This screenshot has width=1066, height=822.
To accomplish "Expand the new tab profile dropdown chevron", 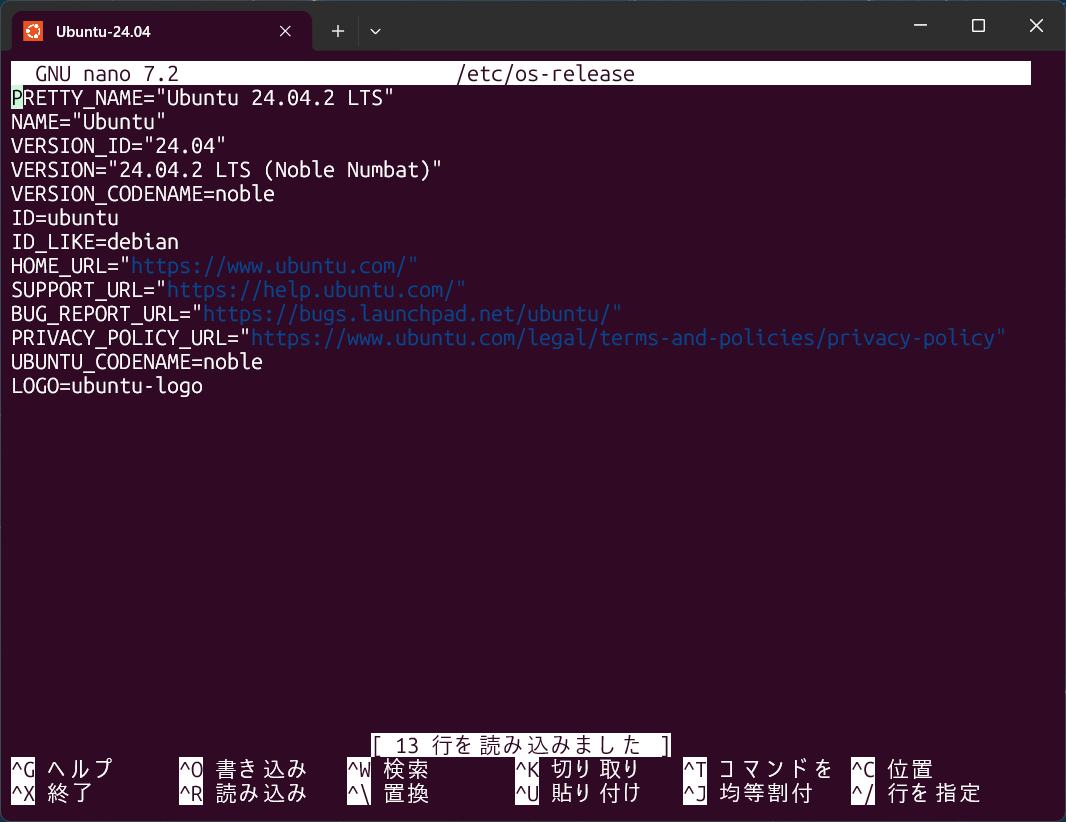I will [x=375, y=31].
